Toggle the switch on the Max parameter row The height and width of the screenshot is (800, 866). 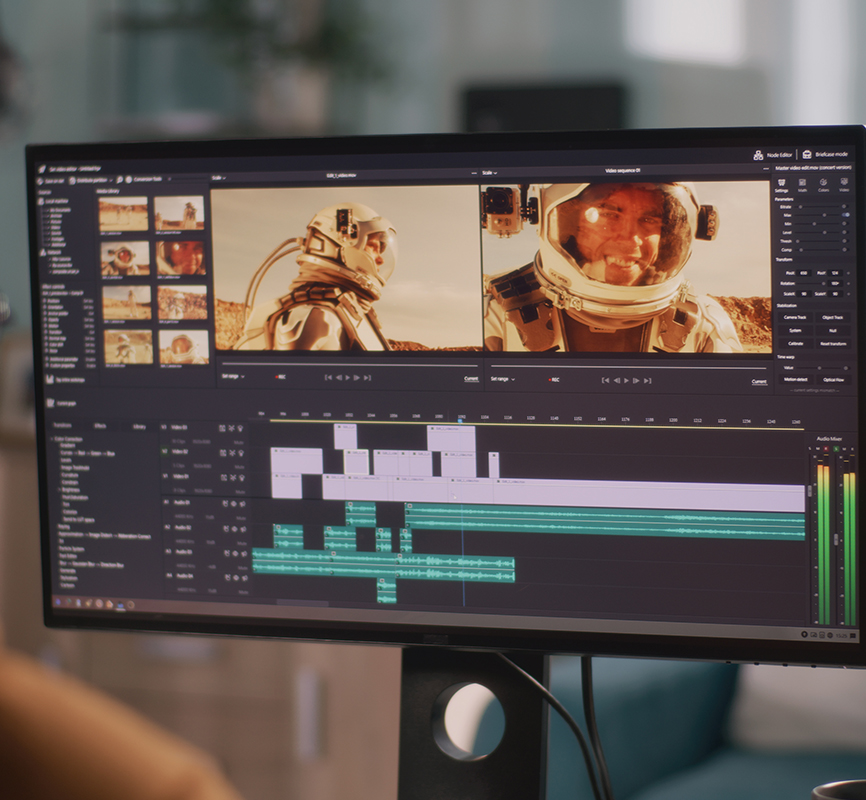click(x=846, y=215)
